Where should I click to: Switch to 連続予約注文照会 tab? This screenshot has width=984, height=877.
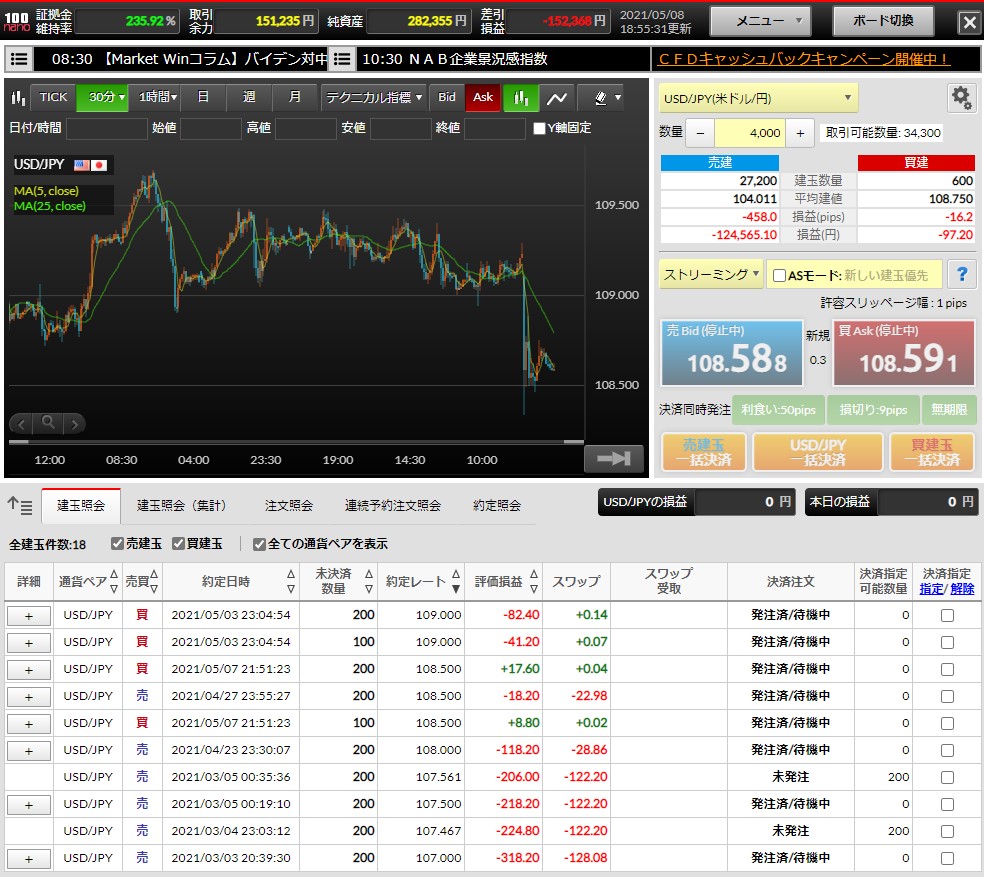pos(393,505)
